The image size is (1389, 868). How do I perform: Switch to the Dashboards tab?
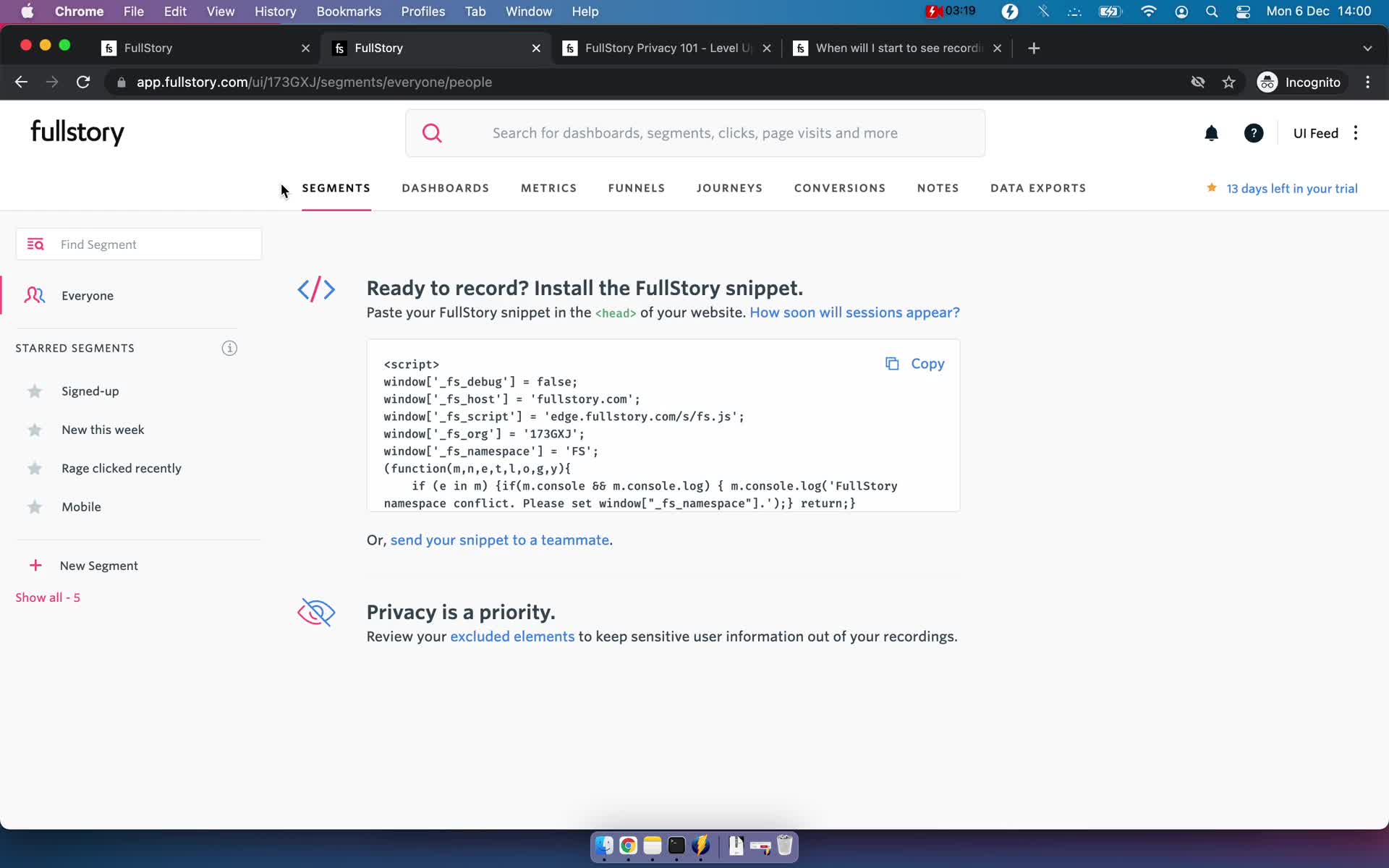click(x=446, y=188)
